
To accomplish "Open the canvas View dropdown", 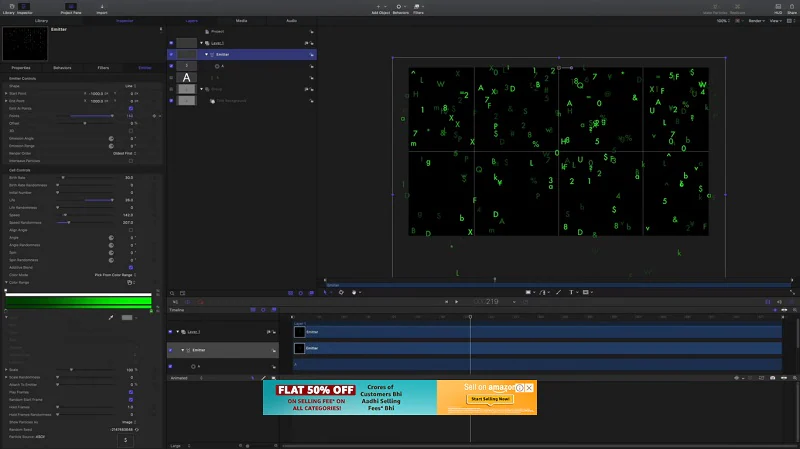I will pos(776,21).
